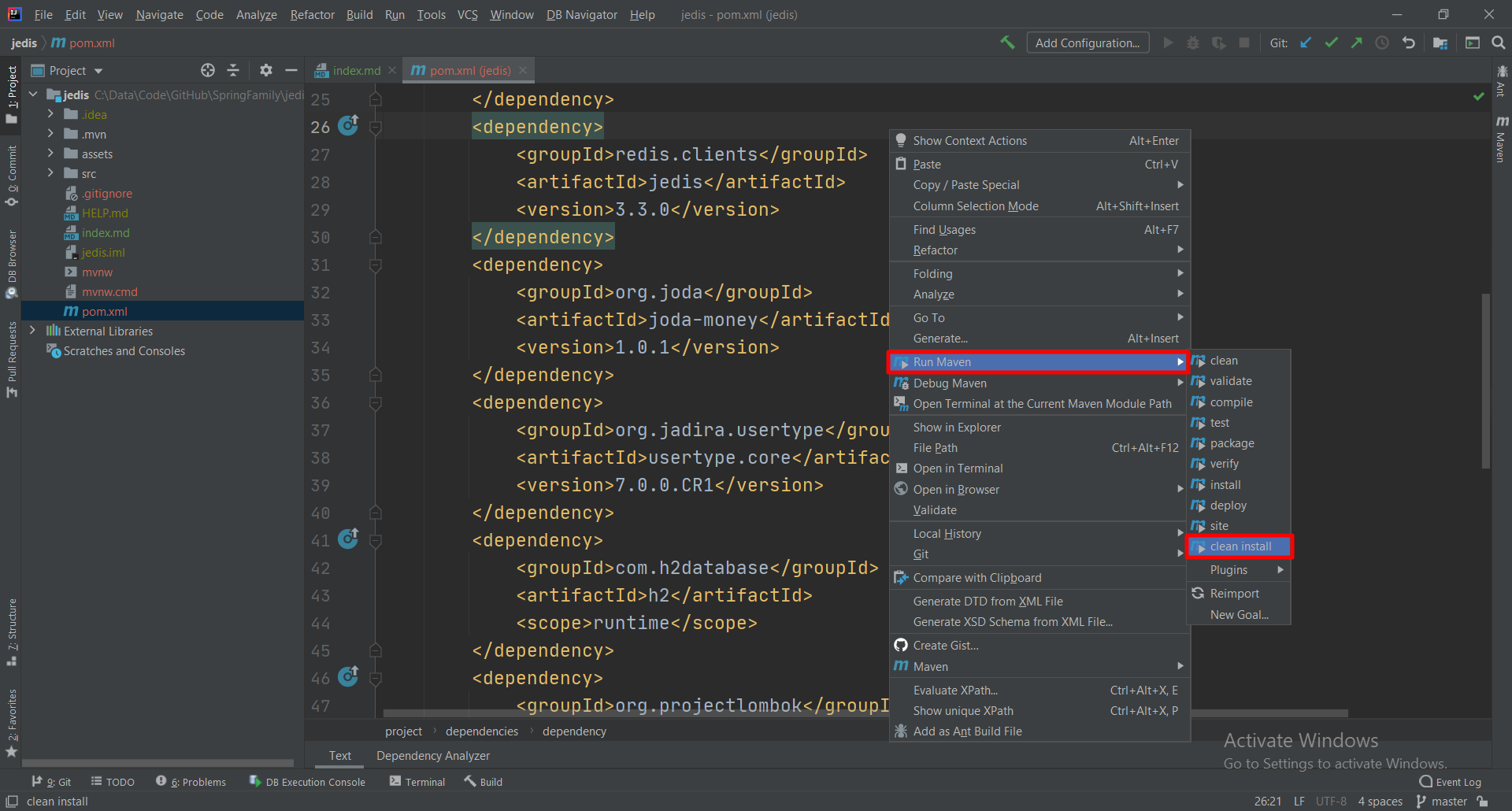Open the Favorites sidebar panel
1512x811 pixels.
click(x=11, y=723)
